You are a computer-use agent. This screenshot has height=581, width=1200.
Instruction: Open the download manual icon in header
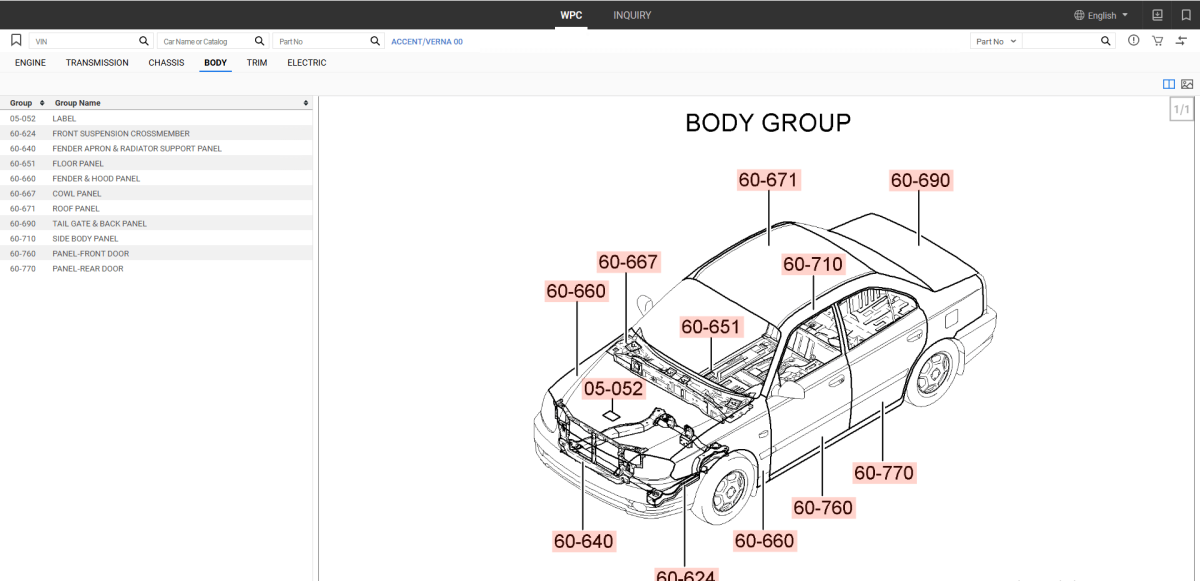(x=1157, y=15)
